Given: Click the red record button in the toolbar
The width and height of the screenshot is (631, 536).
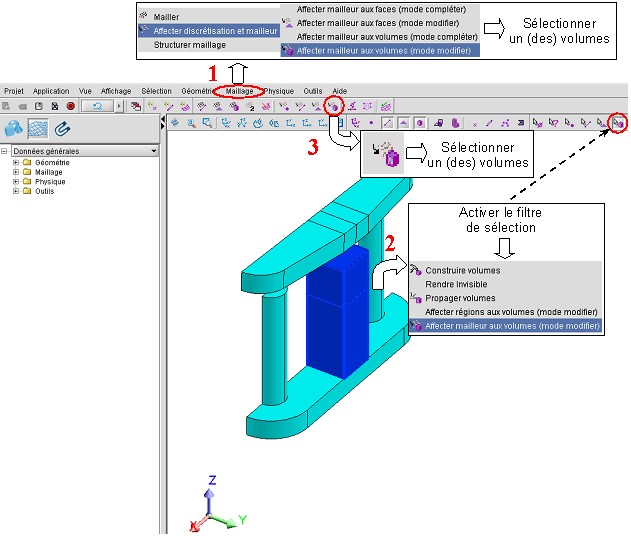Looking at the screenshot, I should click(71, 105).
